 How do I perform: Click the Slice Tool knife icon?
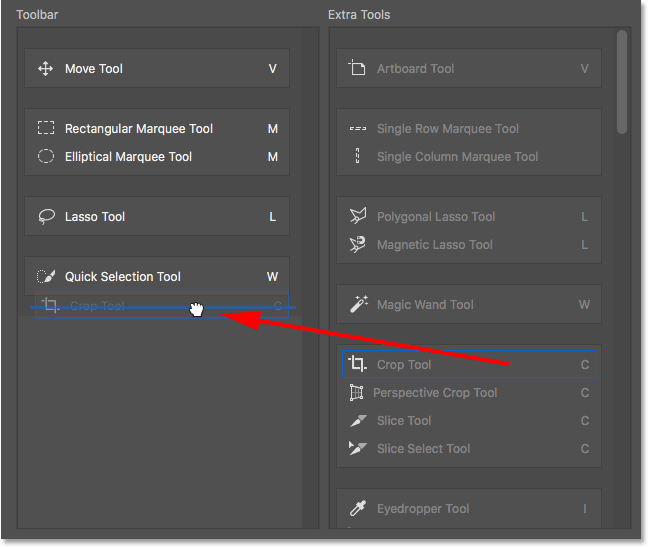tap(358, 421)
